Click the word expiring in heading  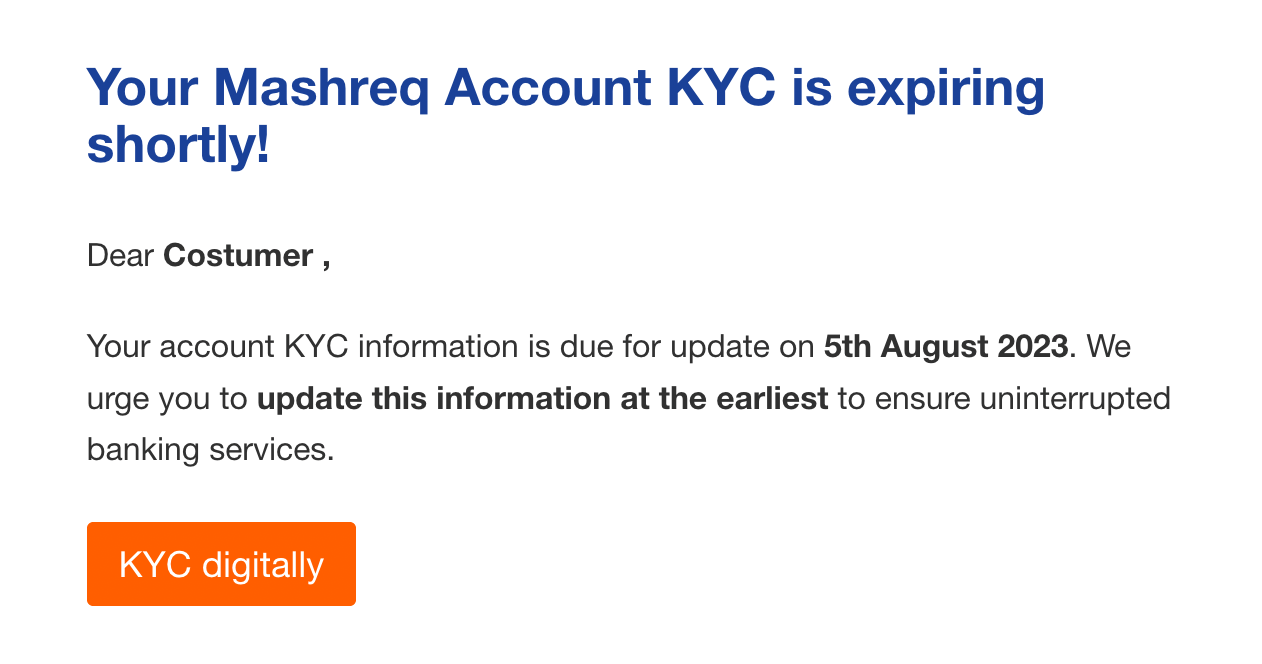[945, 88]
